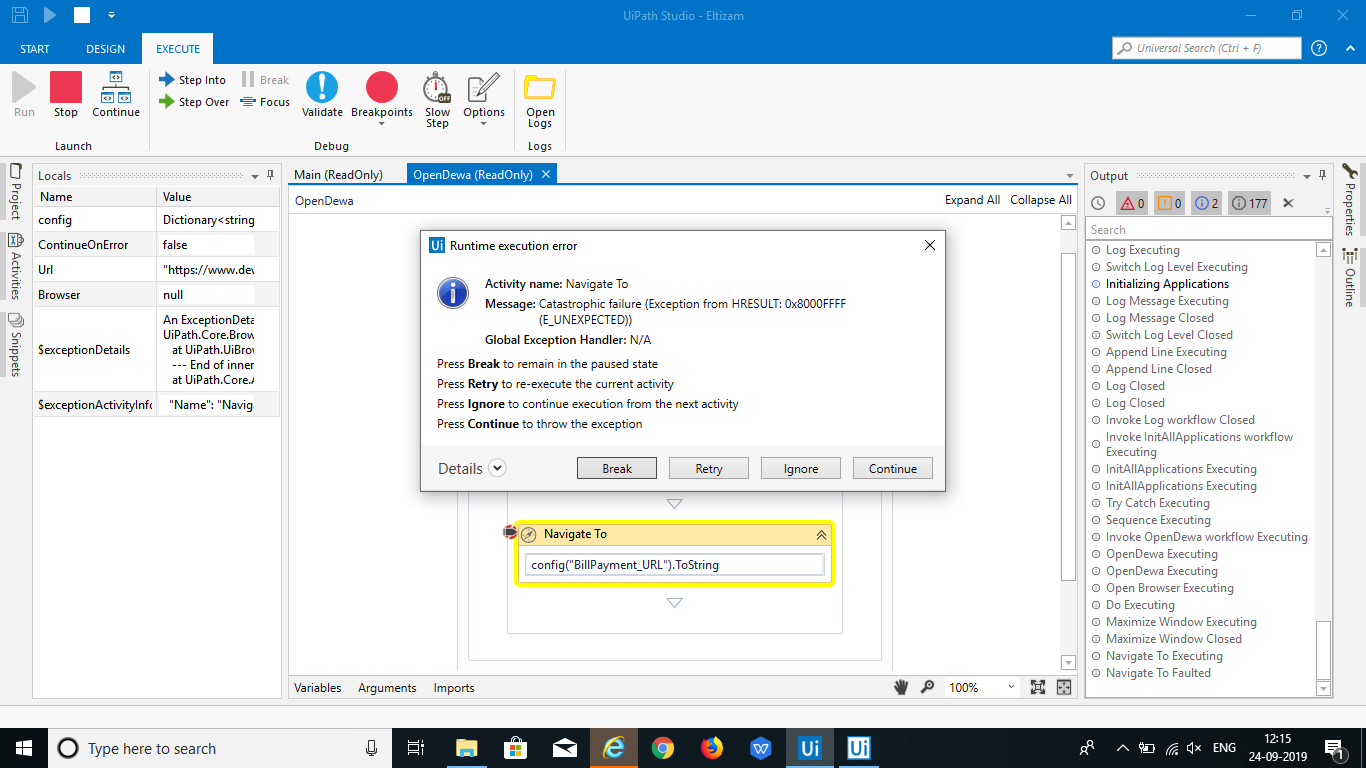Open the Output panel options dropdown

pos(1306,176)
